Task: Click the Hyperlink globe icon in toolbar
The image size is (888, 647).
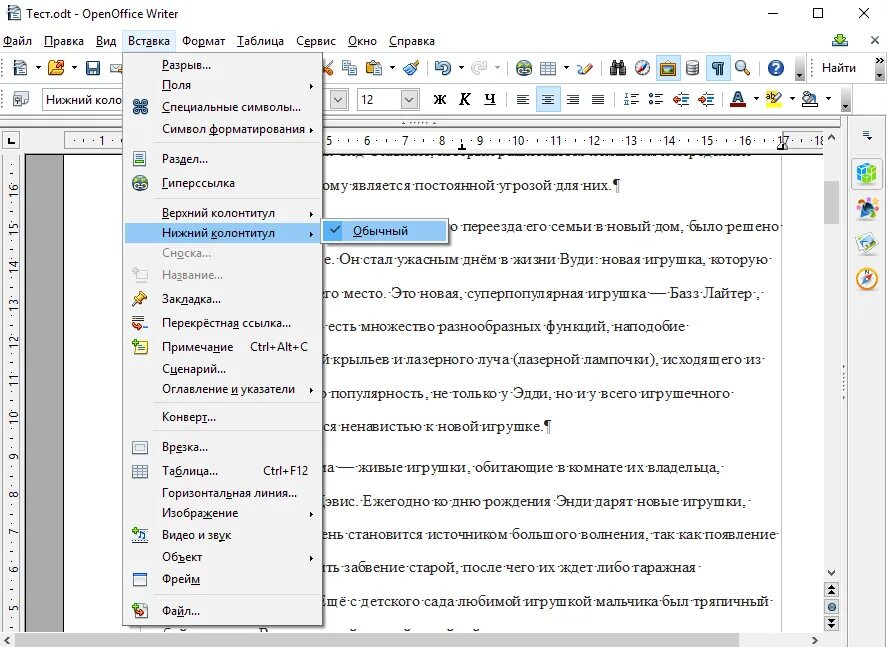Action: pos(524,68)
